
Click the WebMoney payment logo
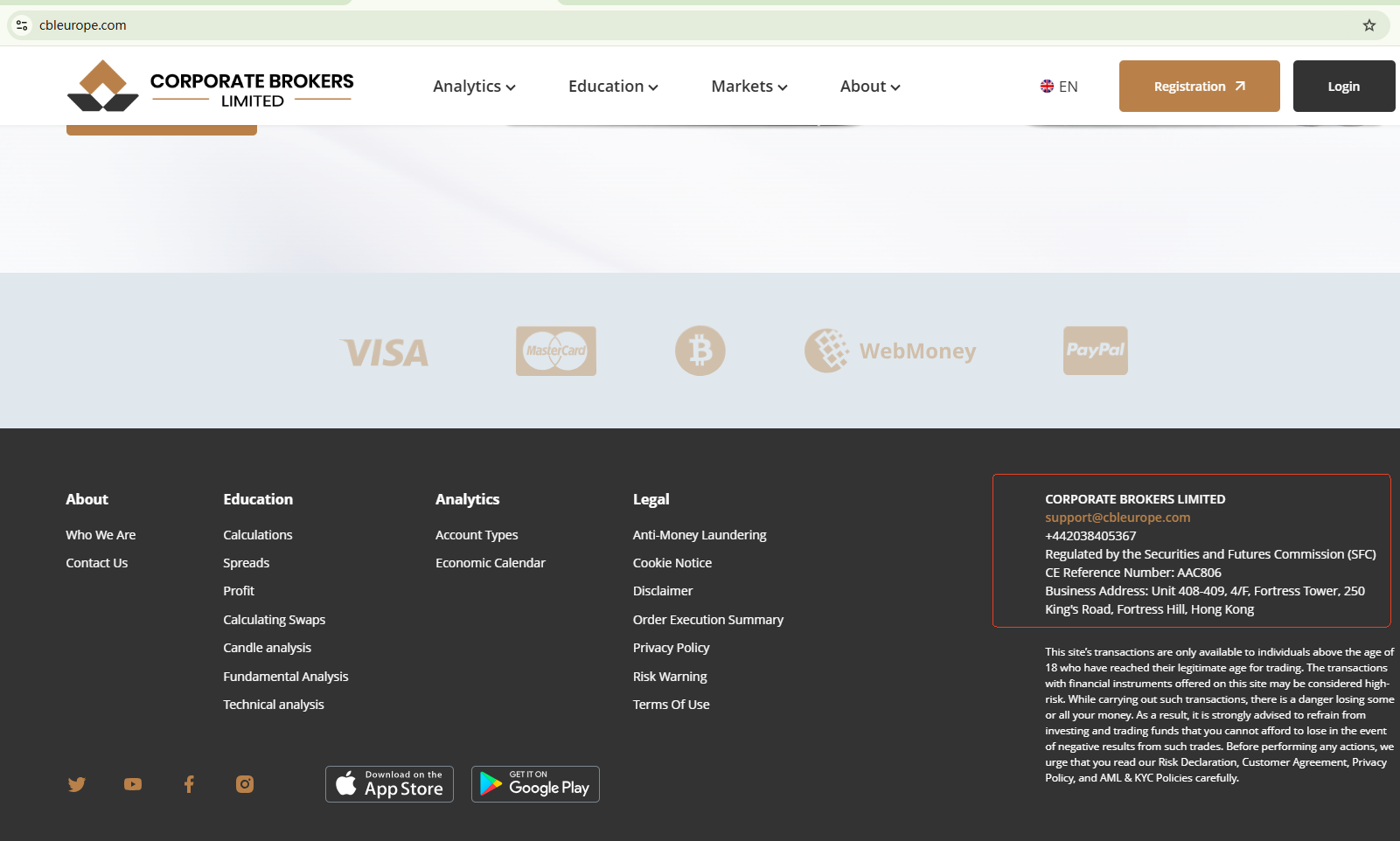click(890, 351)
